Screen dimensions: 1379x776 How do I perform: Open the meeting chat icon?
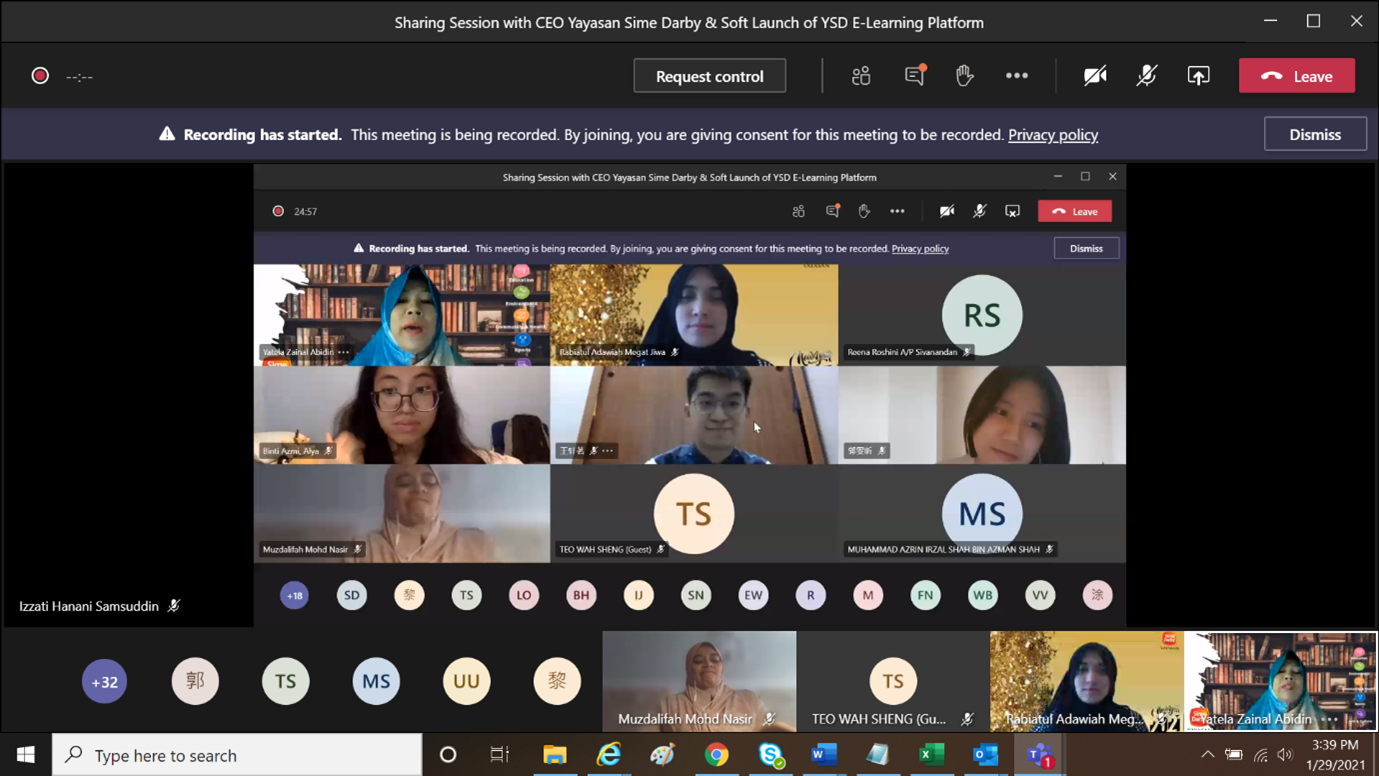tap(914, 76)
